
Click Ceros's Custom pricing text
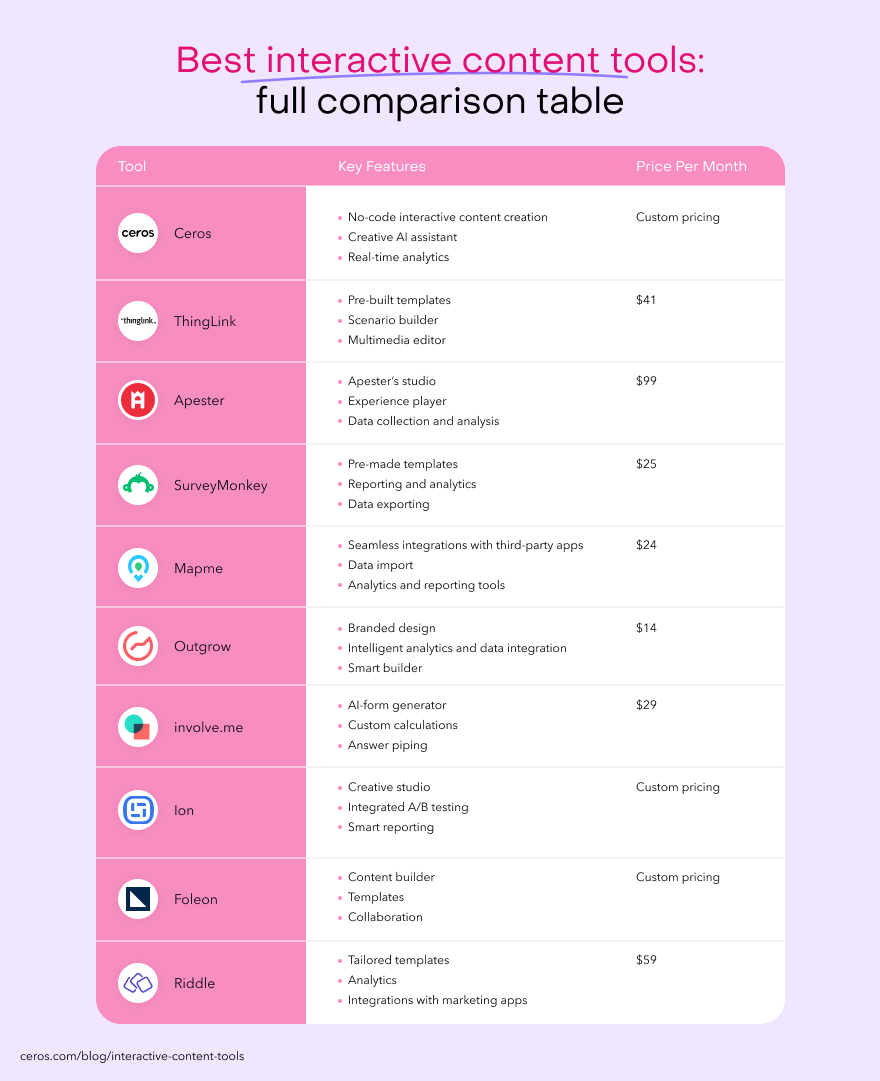[x=677, y=217]
